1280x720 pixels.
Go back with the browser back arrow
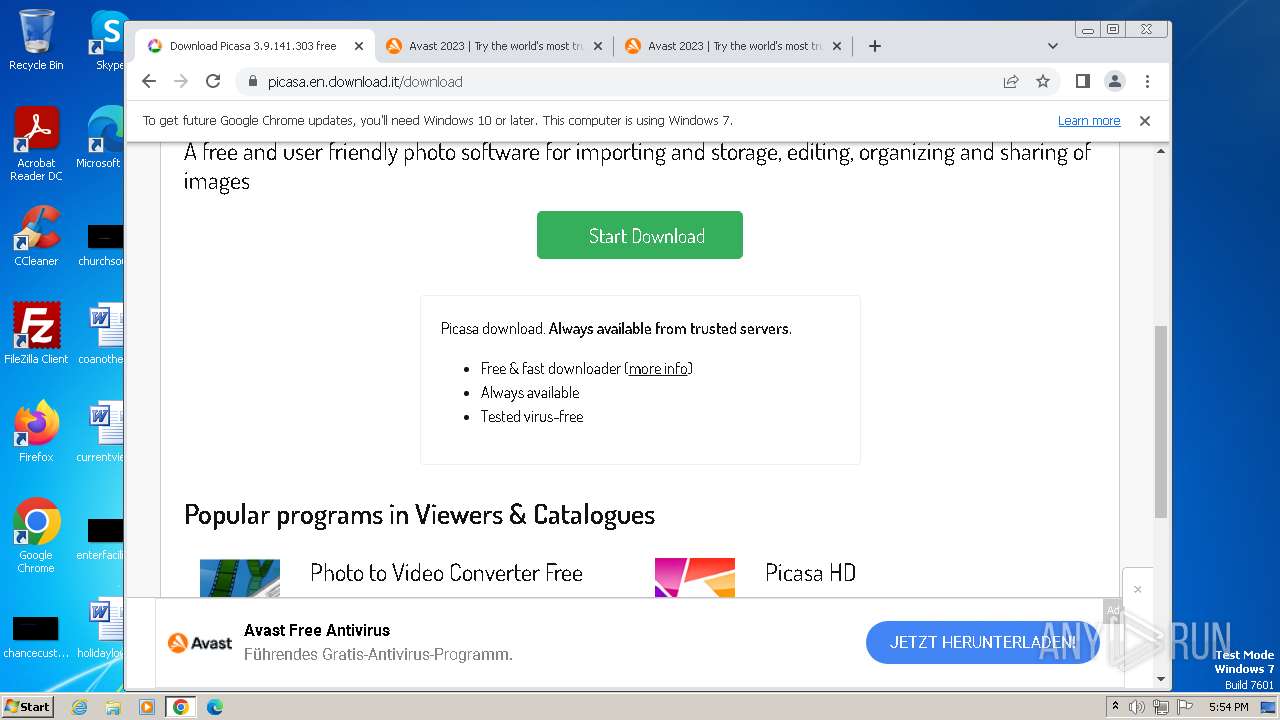149,81
